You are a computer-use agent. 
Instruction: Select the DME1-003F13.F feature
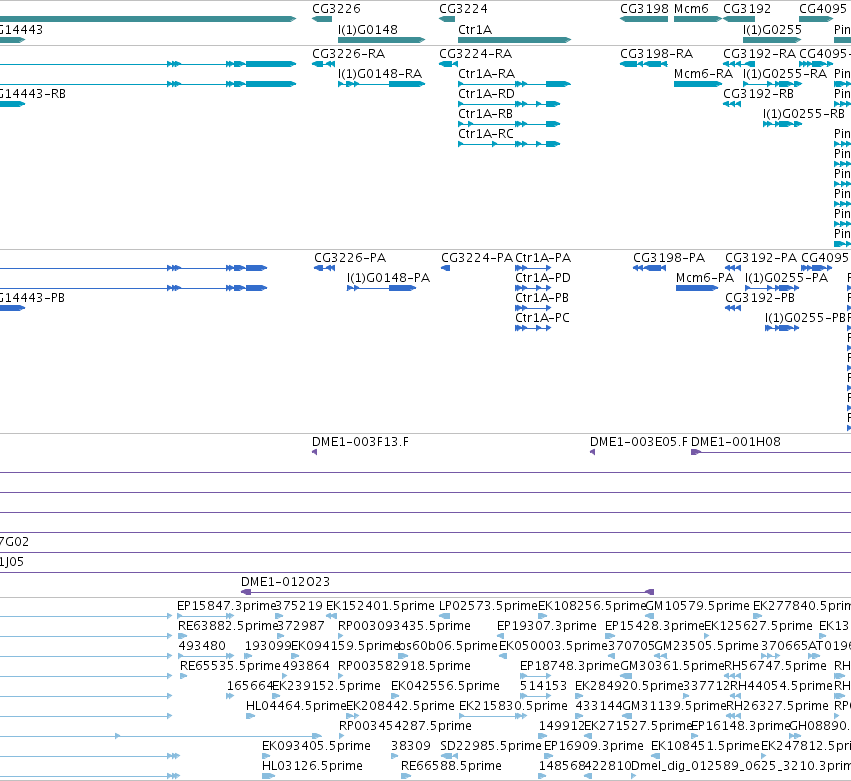click(x=360, y=442)
